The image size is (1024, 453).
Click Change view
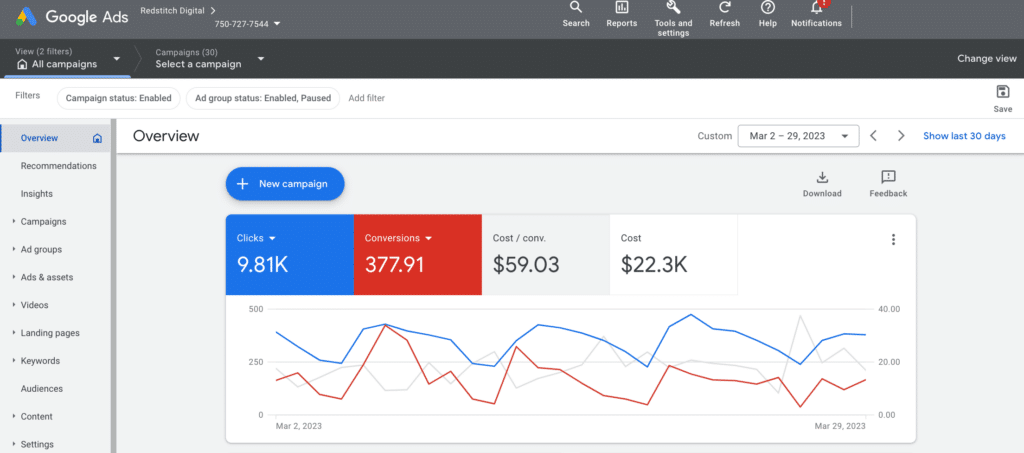click(x=987, y=59)
